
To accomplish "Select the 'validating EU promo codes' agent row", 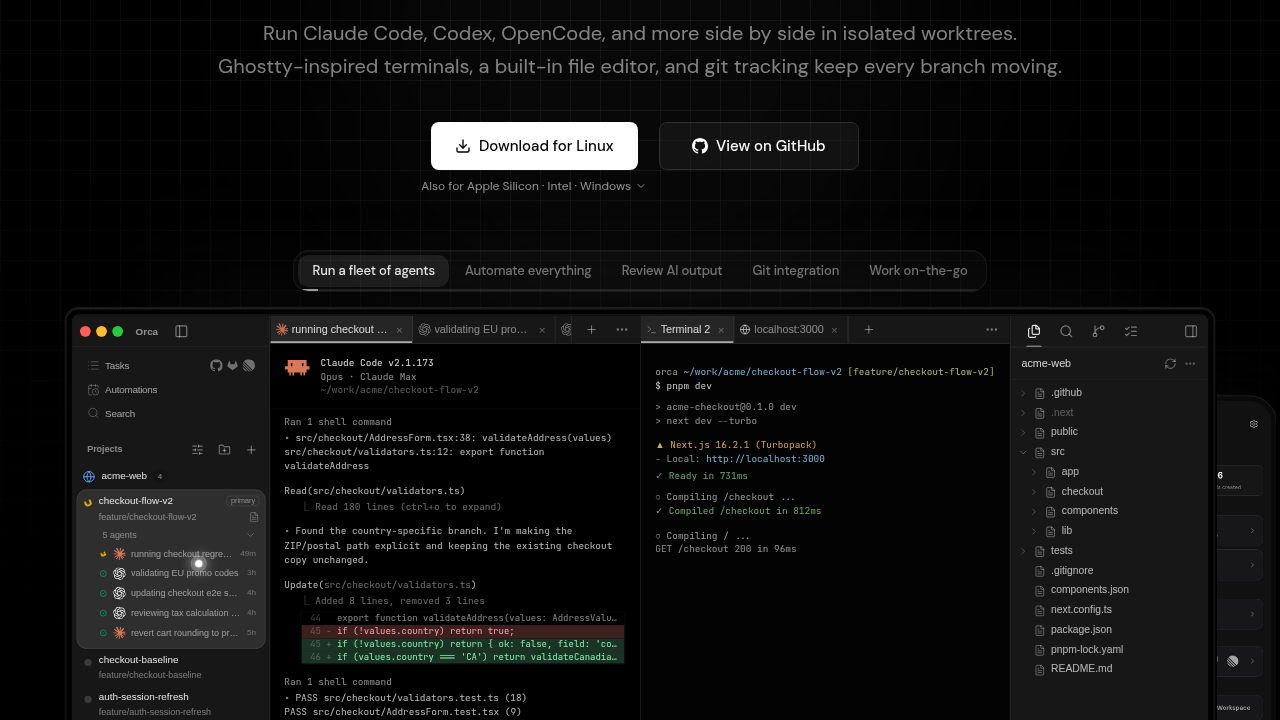I will (x=178, y=573).
